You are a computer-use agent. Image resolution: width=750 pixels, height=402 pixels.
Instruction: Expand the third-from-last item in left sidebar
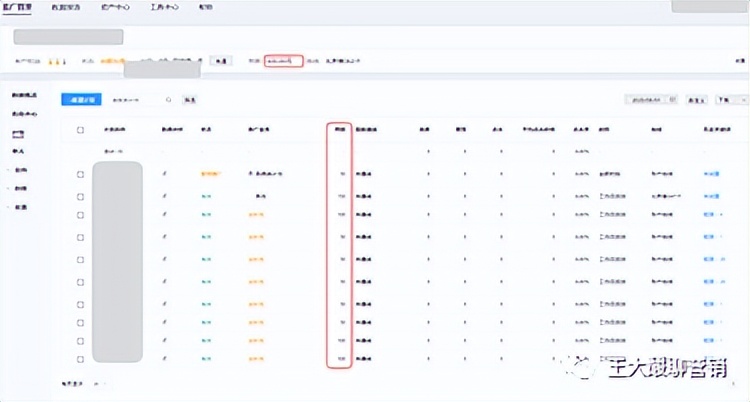[19, 170]
